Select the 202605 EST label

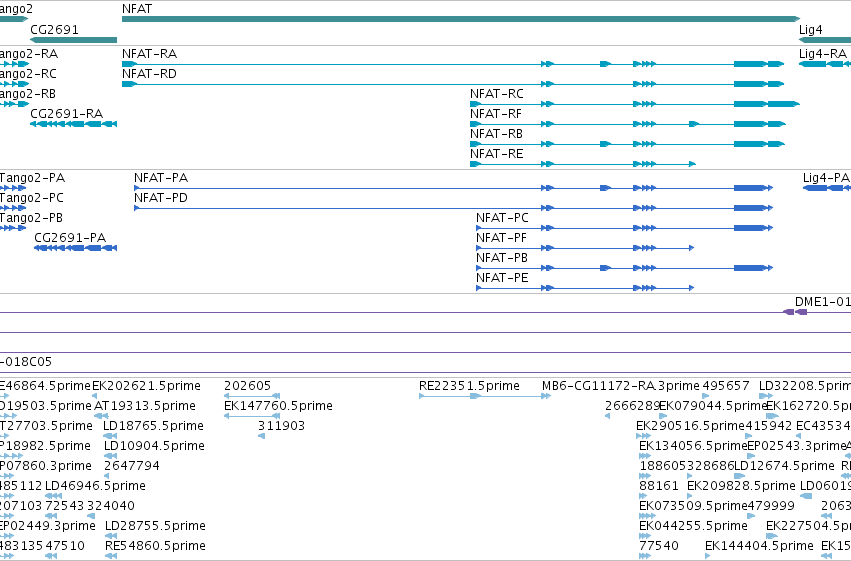pos(247,386)
